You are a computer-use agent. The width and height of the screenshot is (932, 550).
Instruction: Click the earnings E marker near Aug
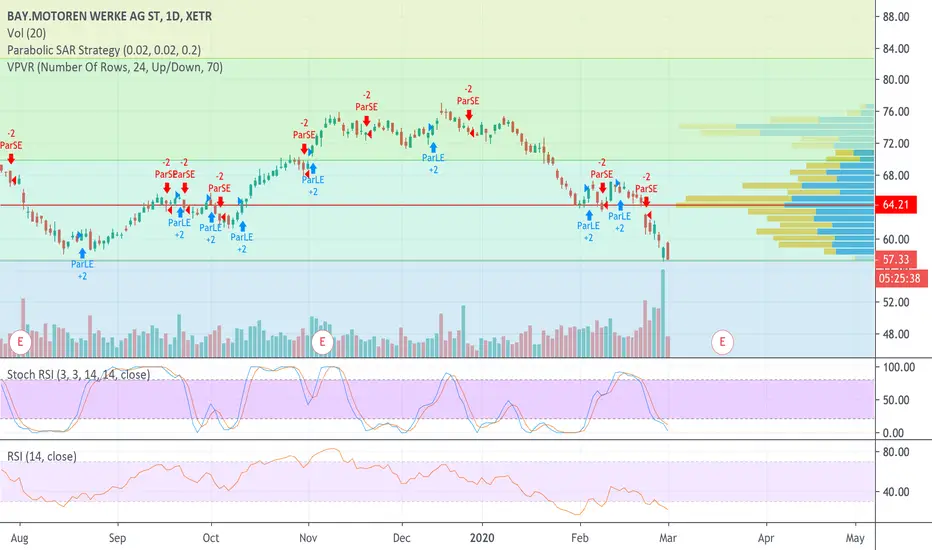[20, 342]
